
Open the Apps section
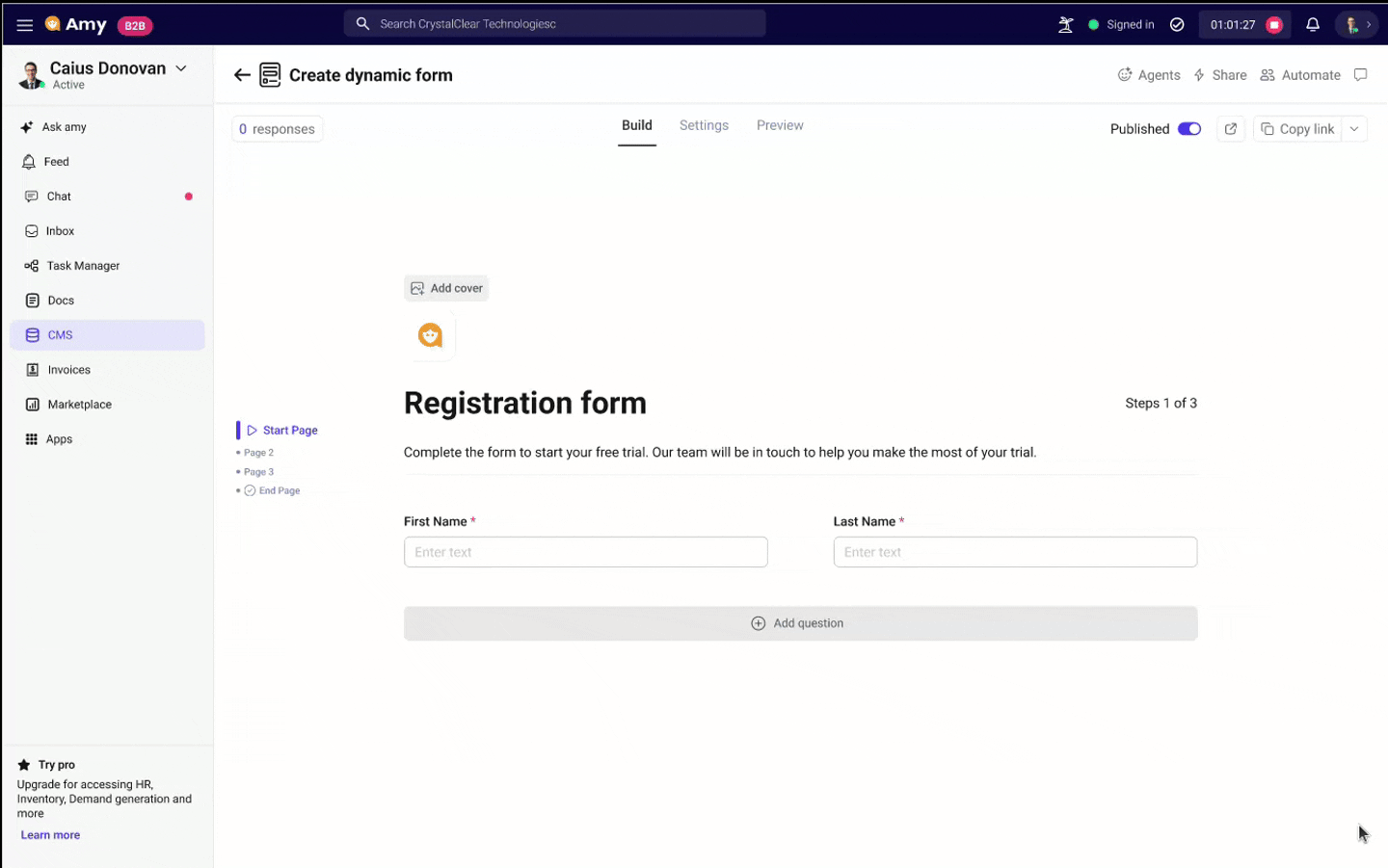pos(59,438)
